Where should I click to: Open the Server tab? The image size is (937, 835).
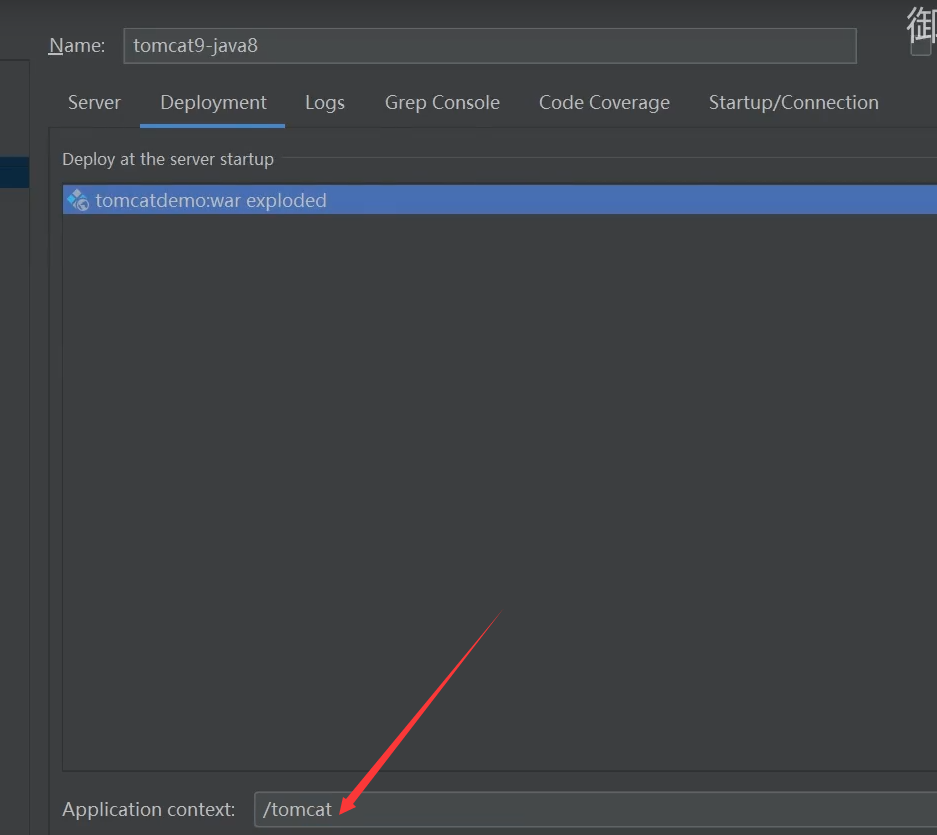point(94,102)
